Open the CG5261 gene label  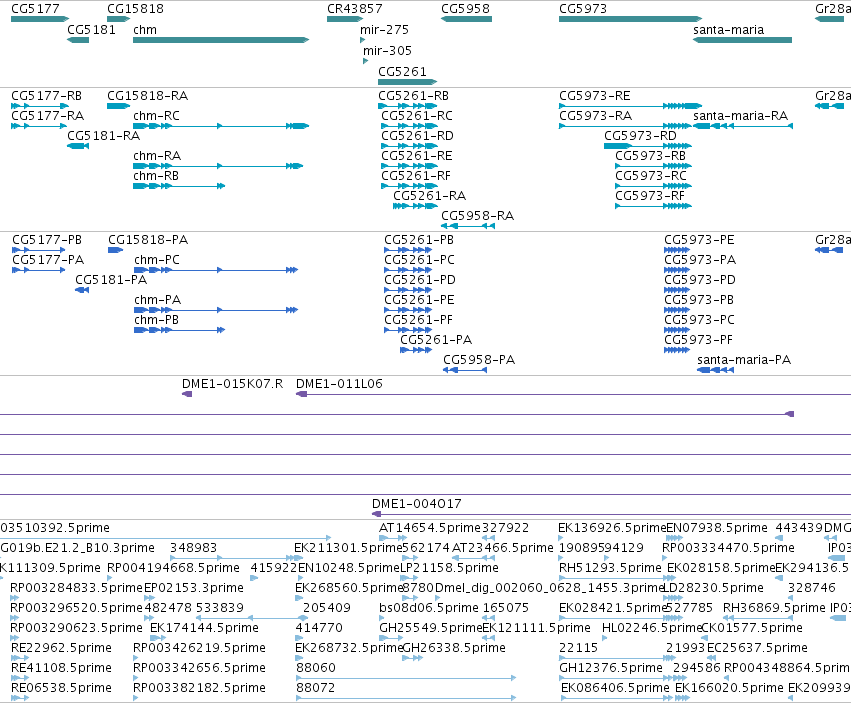point(402,72)
